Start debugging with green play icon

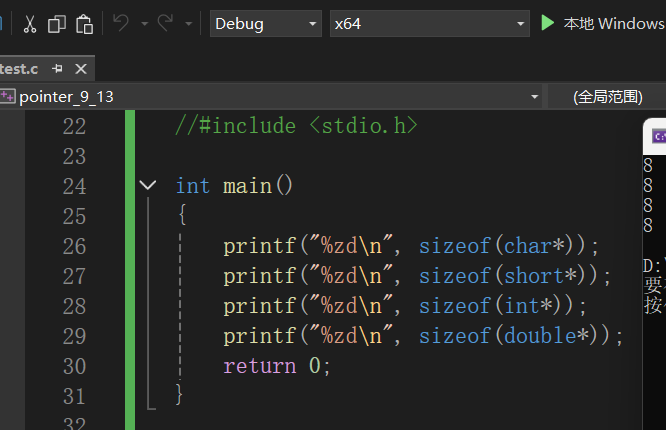coord(547,23)
